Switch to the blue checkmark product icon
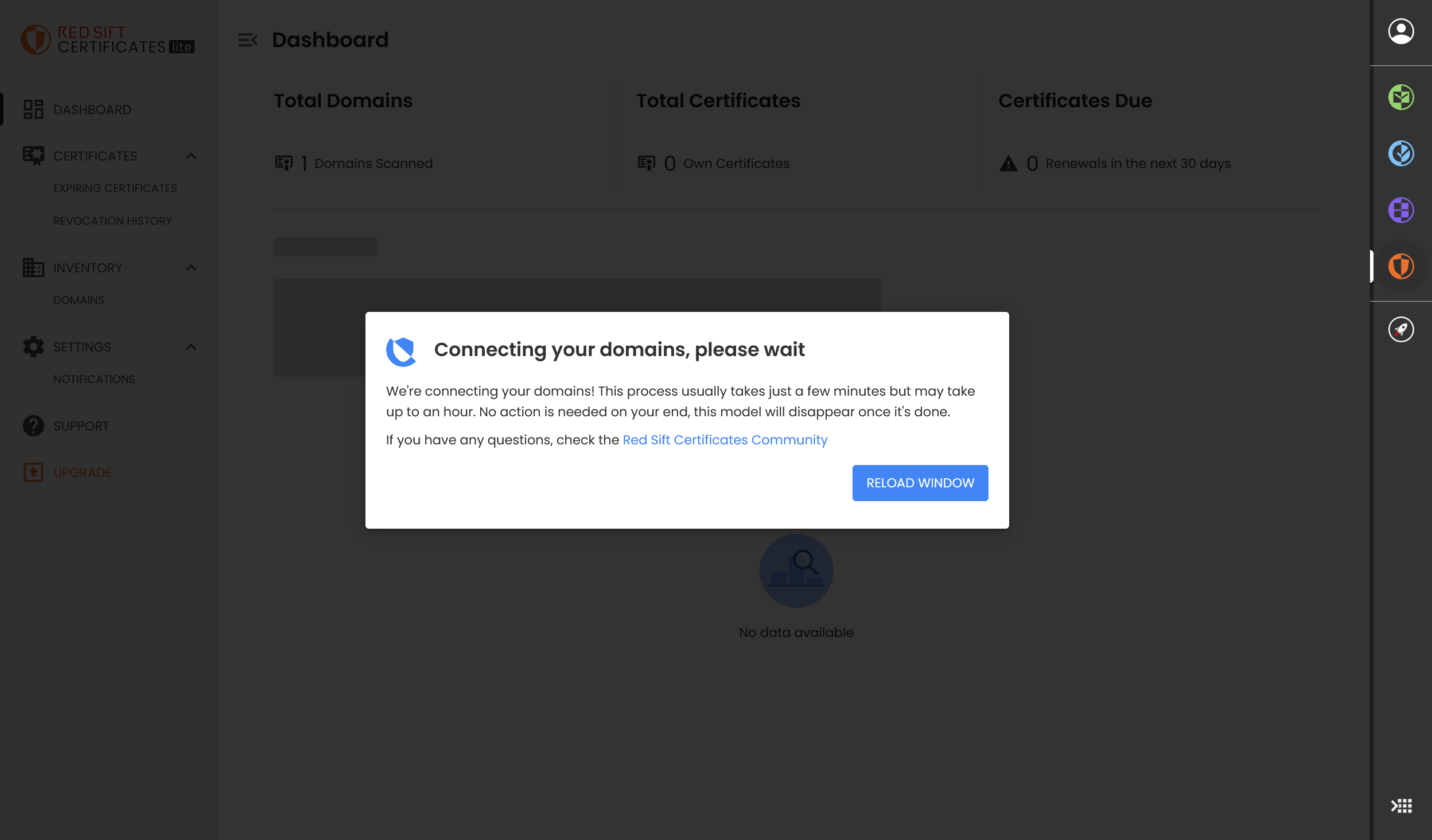 point(1401,153)
